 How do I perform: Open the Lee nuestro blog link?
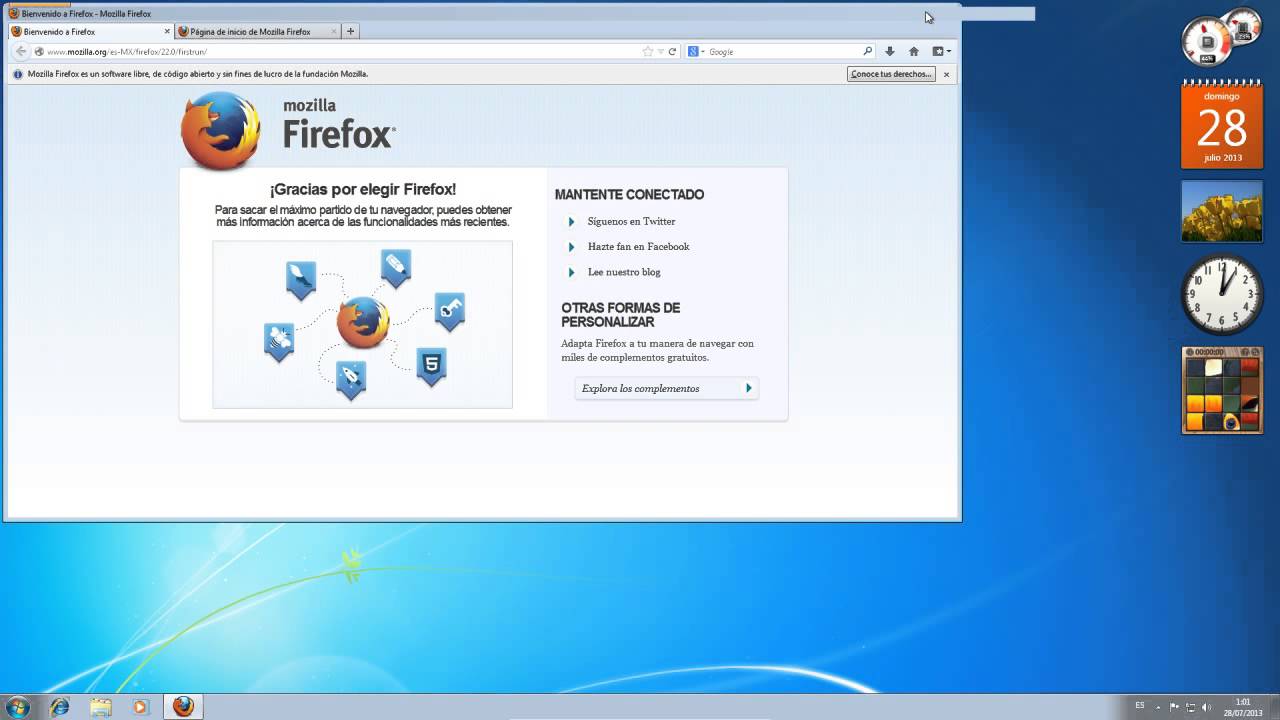point(624,272)
